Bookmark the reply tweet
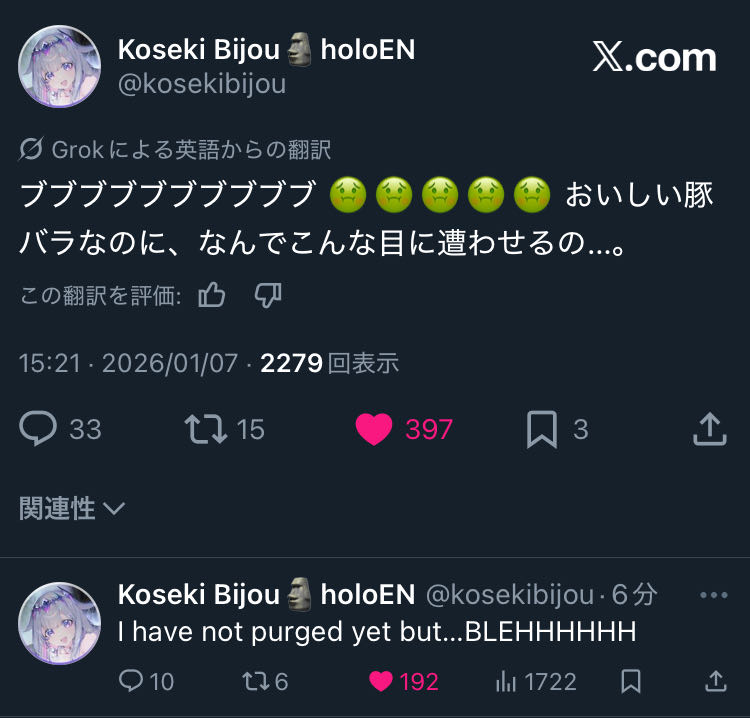The width and height of the screenshot is (750, 718). pos(631,681)
